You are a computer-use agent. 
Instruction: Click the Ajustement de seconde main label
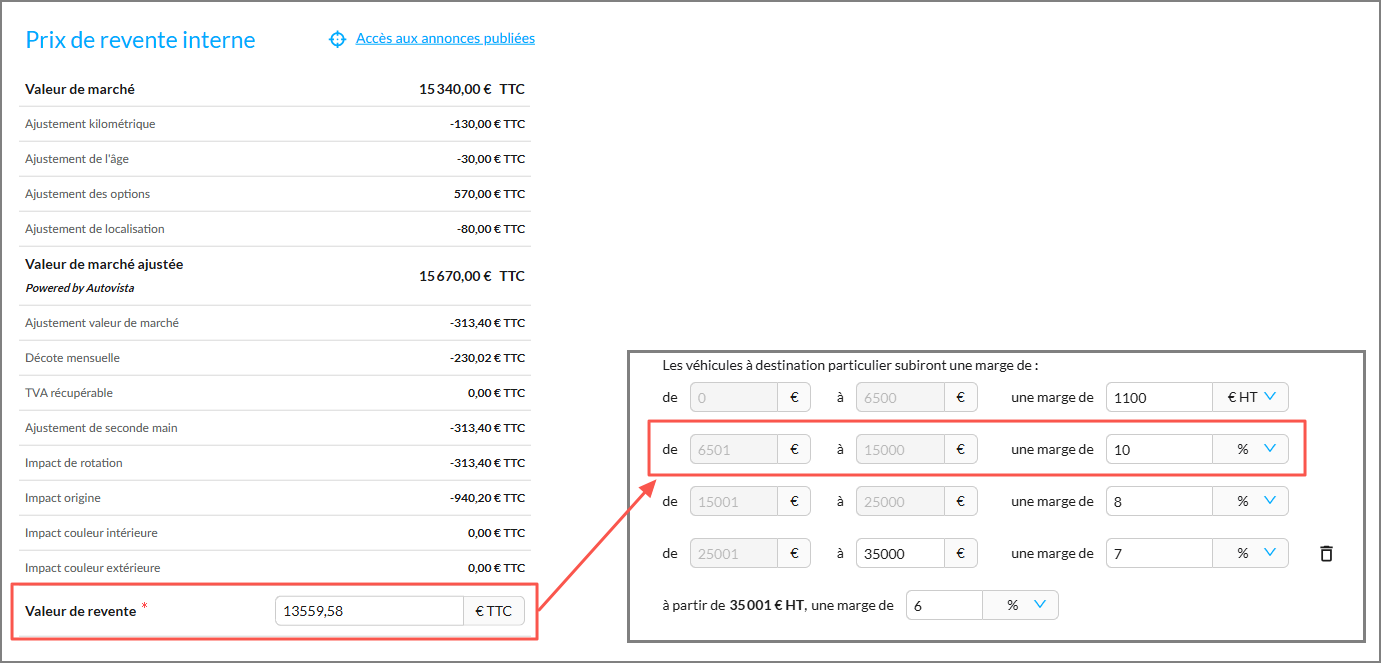[x=101, y=428]
